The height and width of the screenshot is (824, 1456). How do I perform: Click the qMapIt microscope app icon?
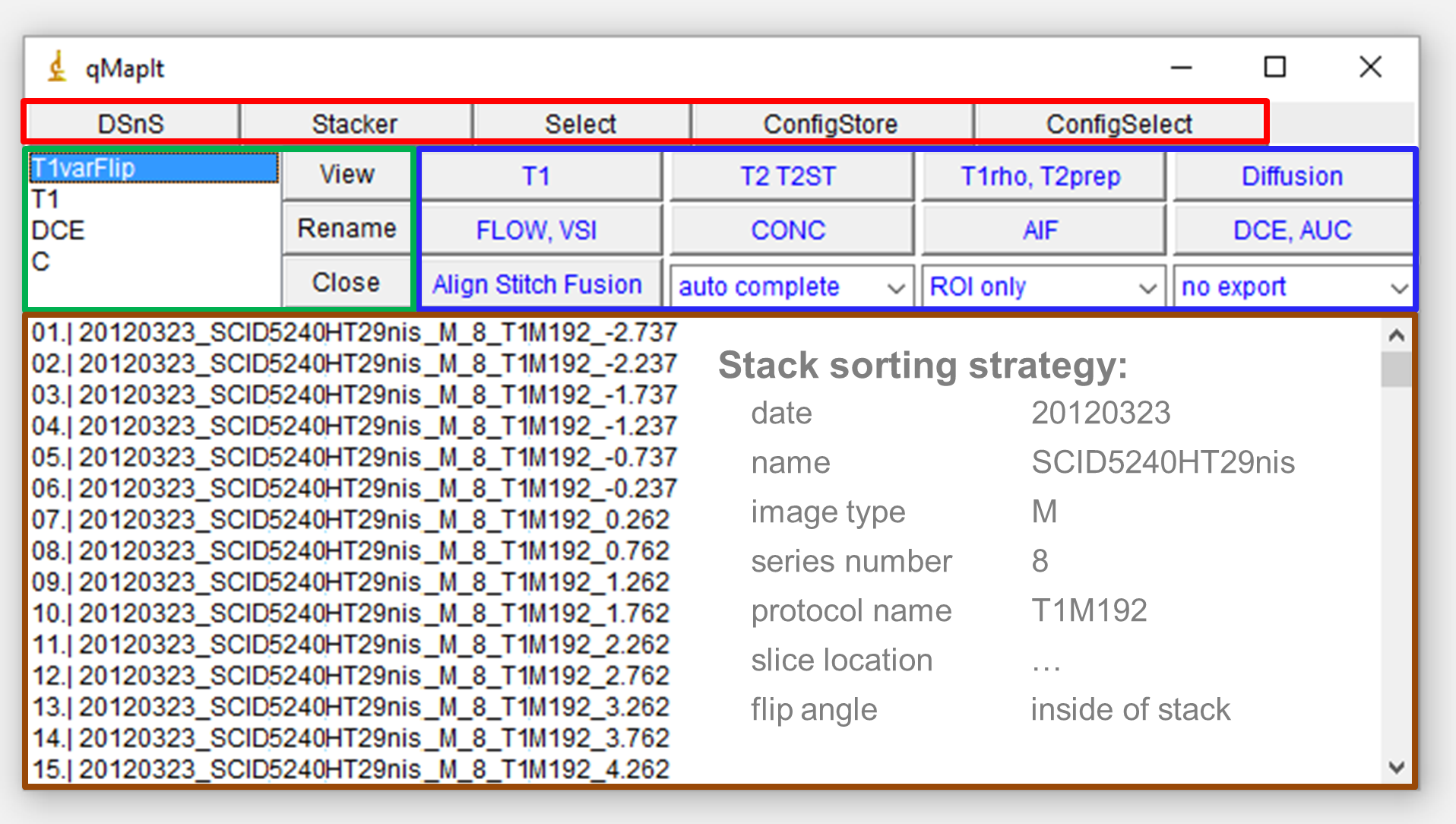tap(57, 67)
